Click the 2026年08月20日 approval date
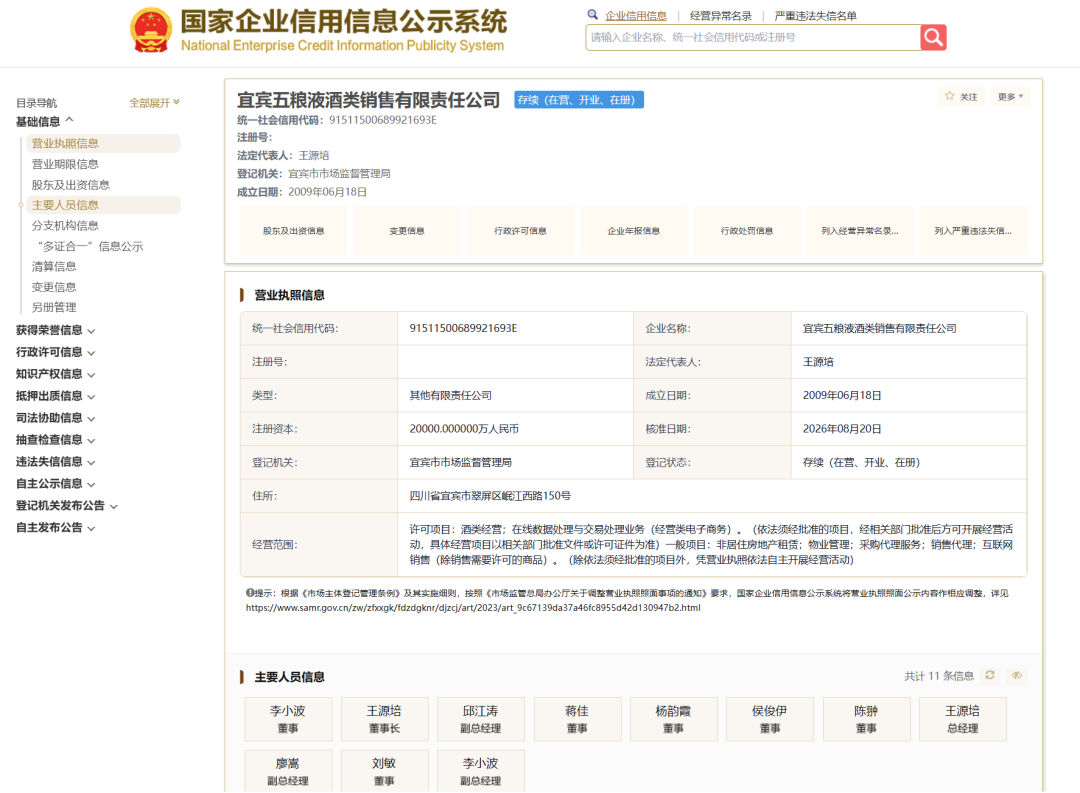The width and height of the screenshot is (1080, 793). tap(842, 429)
